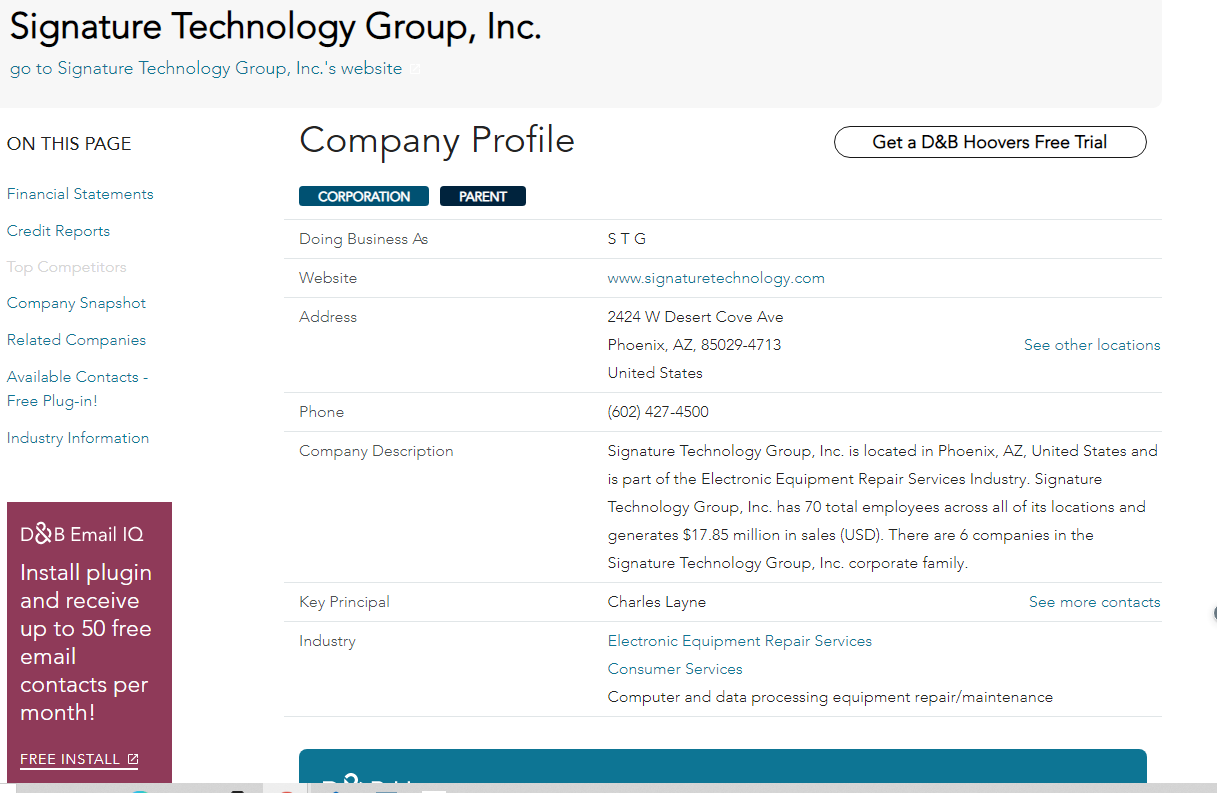Click the D&B Email IQ heading
This screenshot has height=793, width=1217.
pyautogui.click(x=82, y=534)
